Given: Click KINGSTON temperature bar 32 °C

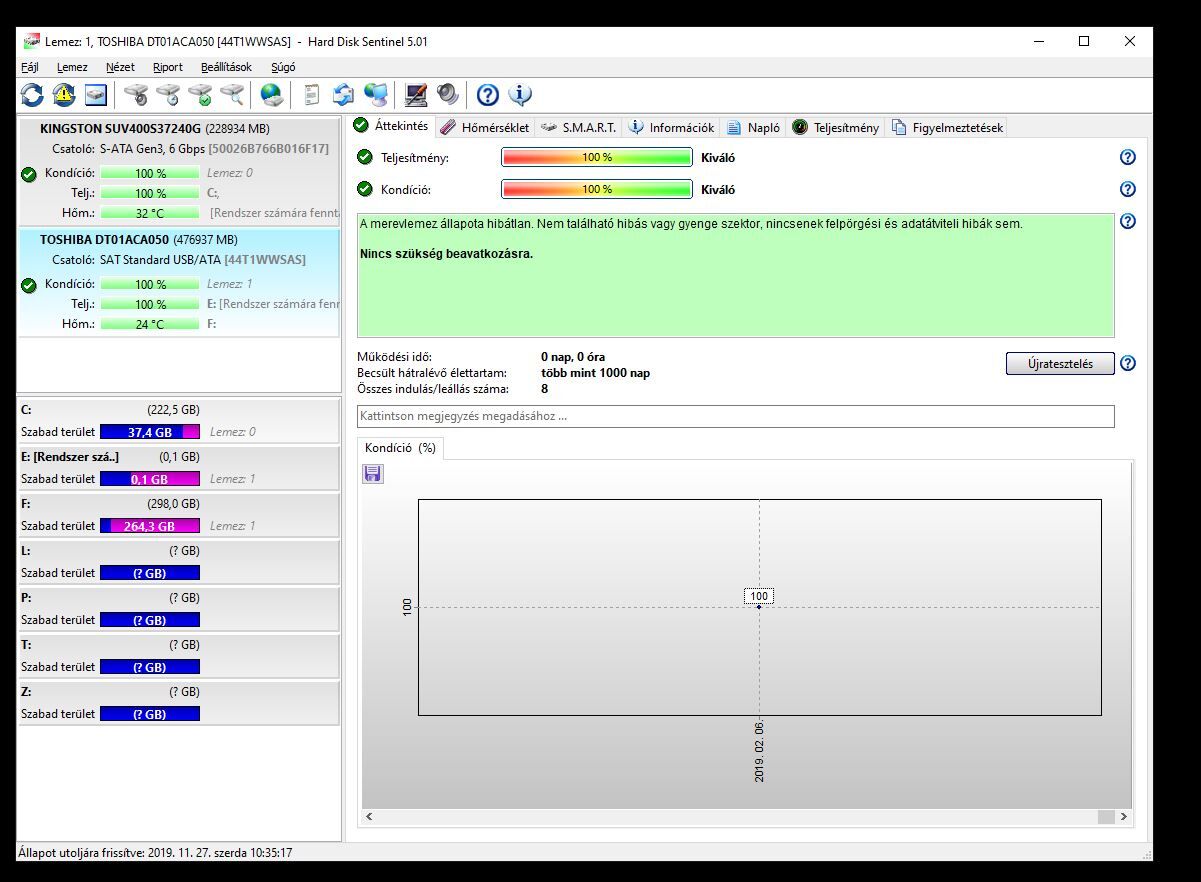Looking at the screenshot, I should 150,213.
